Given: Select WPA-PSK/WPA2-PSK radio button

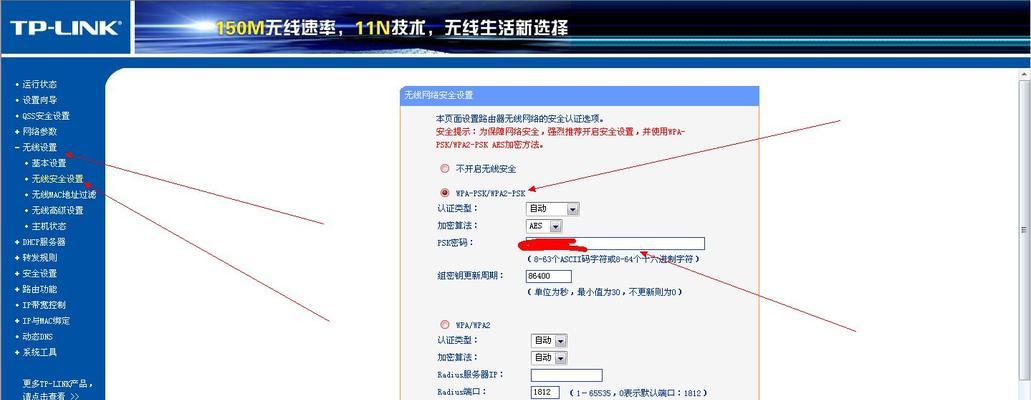Looking at the screenshot, I should pyautogui.click(x=445, y=193).
